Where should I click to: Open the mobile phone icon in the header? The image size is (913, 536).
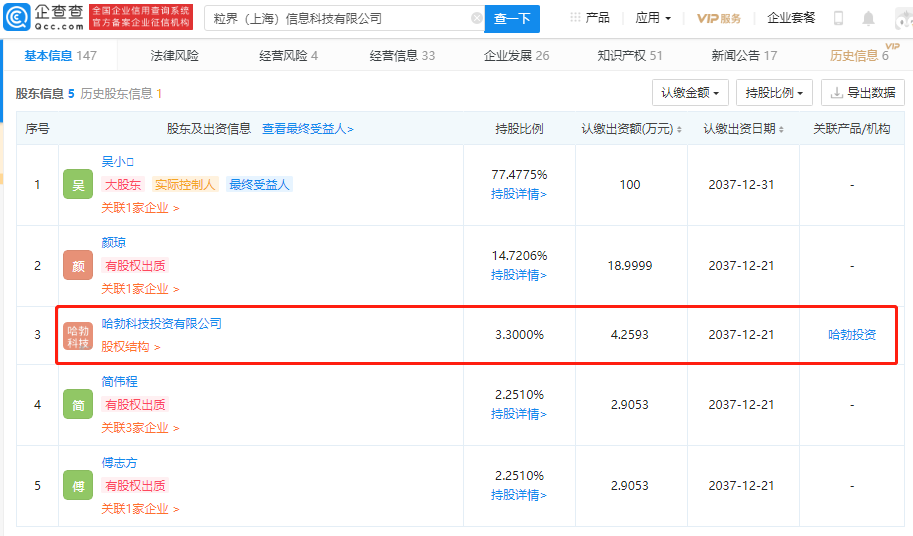point(838,19)
